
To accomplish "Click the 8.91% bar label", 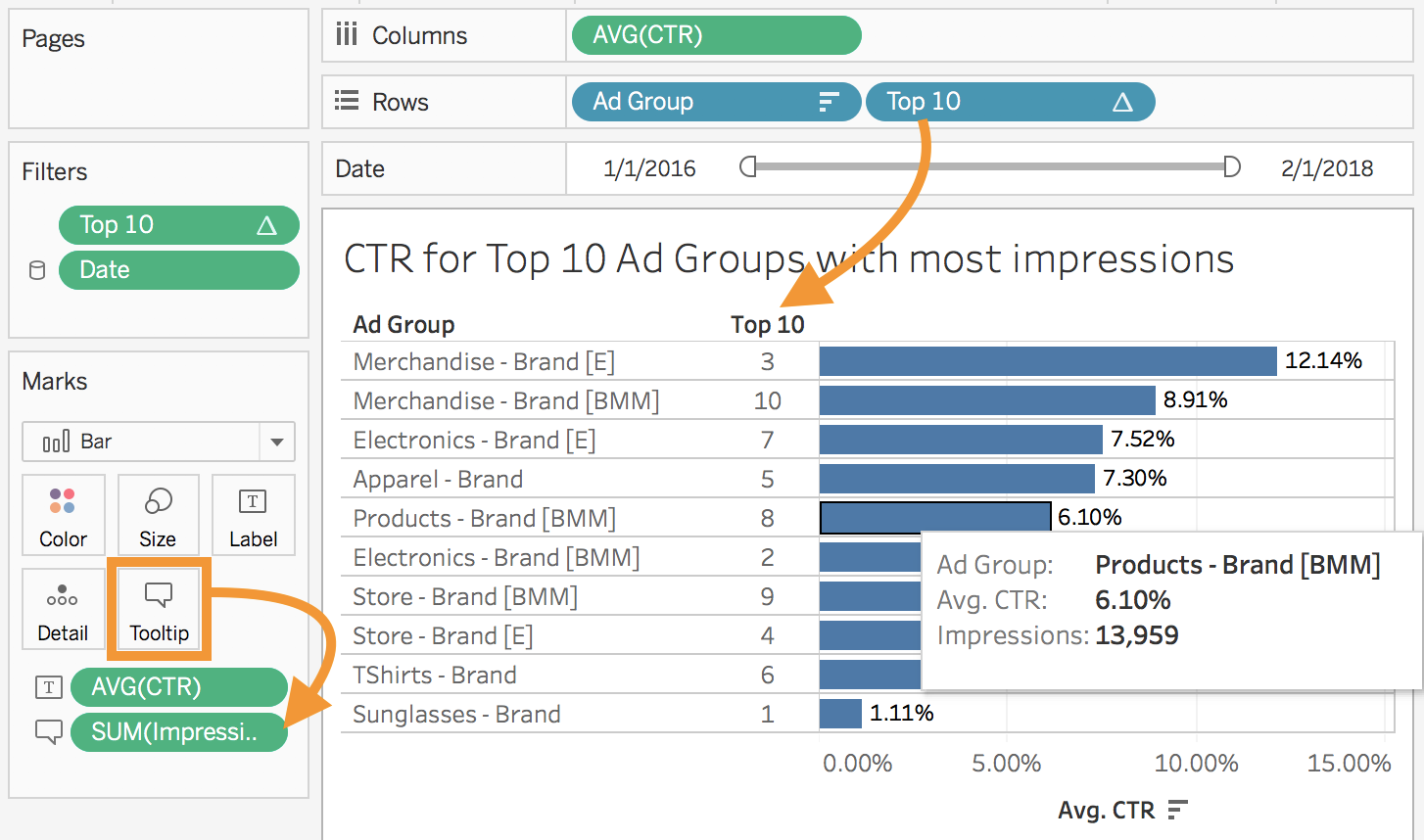I will [x=1196, y=399].
